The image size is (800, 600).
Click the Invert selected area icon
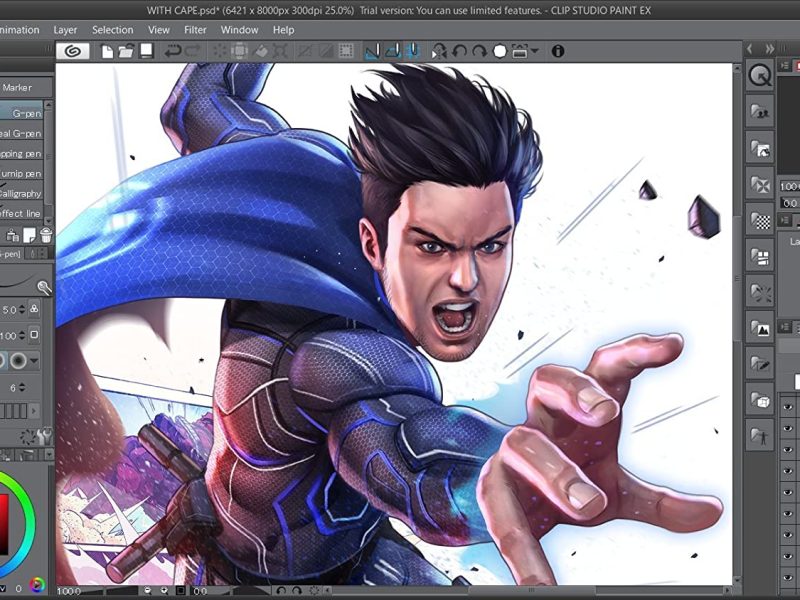point(325,51)
